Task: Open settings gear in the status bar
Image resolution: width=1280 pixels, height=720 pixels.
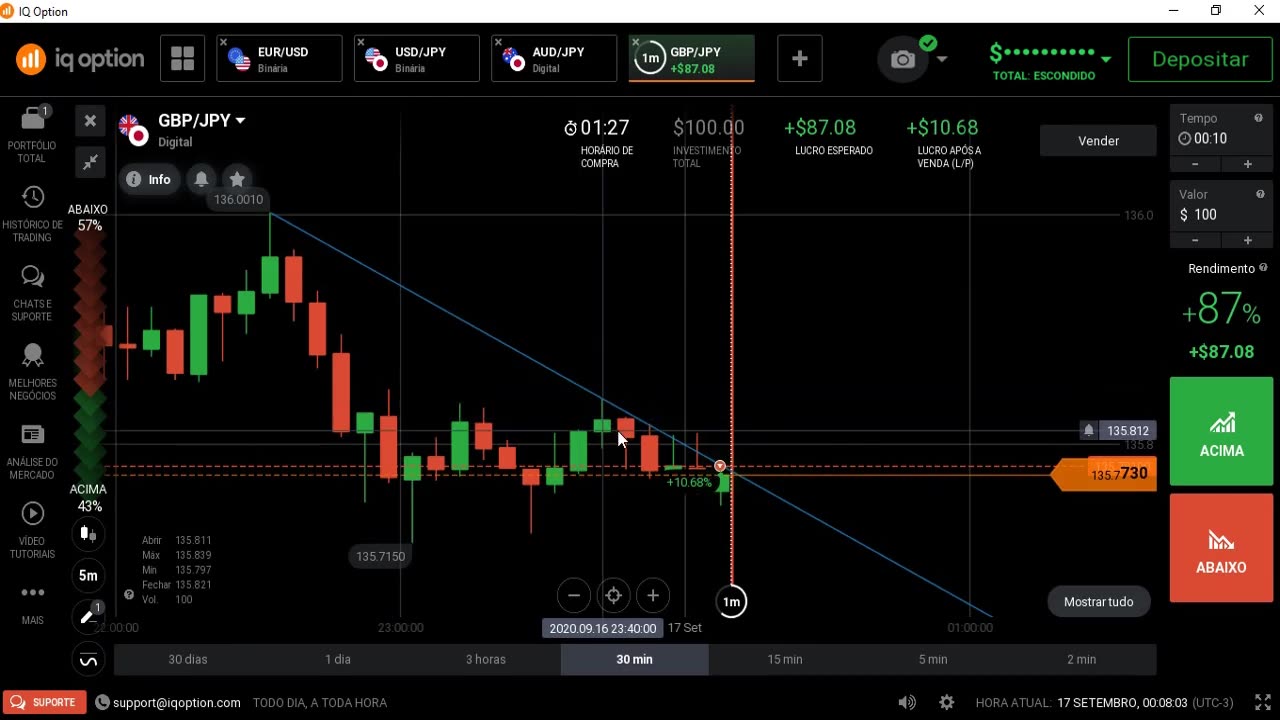Action: click(947, 703)
